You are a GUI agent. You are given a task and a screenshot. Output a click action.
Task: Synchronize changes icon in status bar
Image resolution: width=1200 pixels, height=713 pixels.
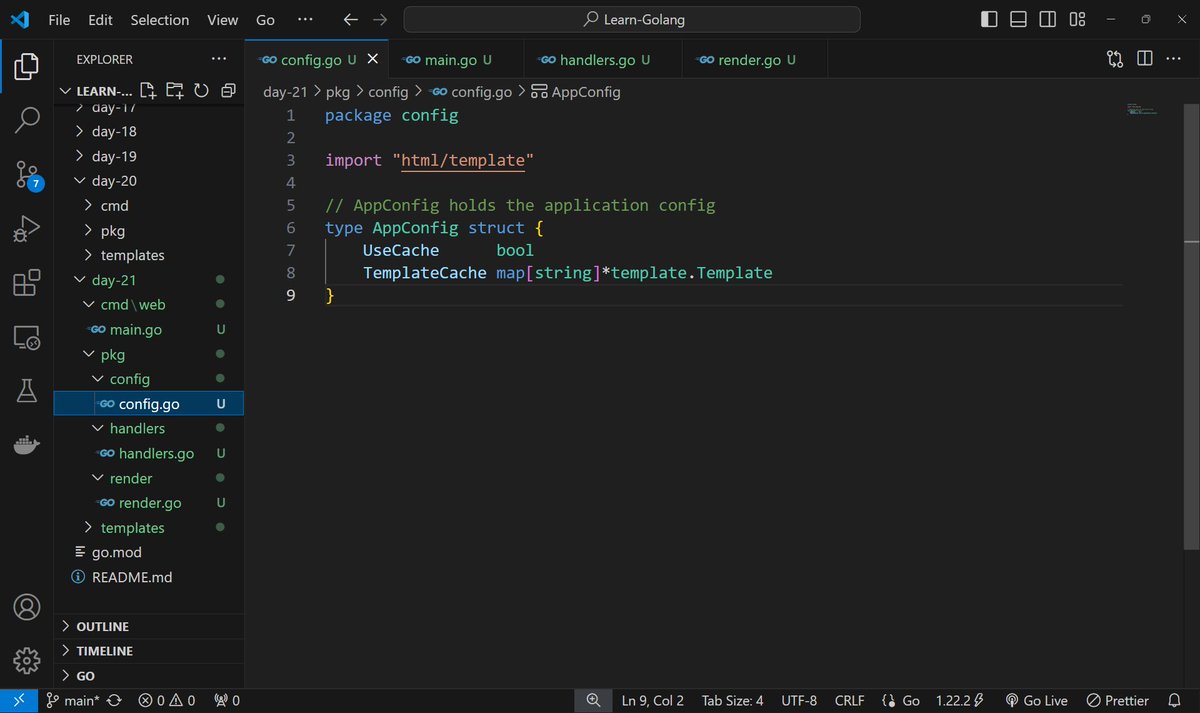pyautogui.click(x=115, y=701)
